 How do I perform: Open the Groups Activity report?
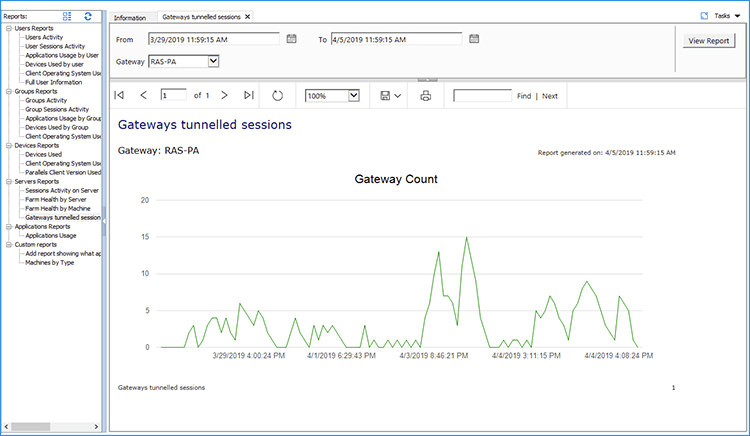[46, 100]
